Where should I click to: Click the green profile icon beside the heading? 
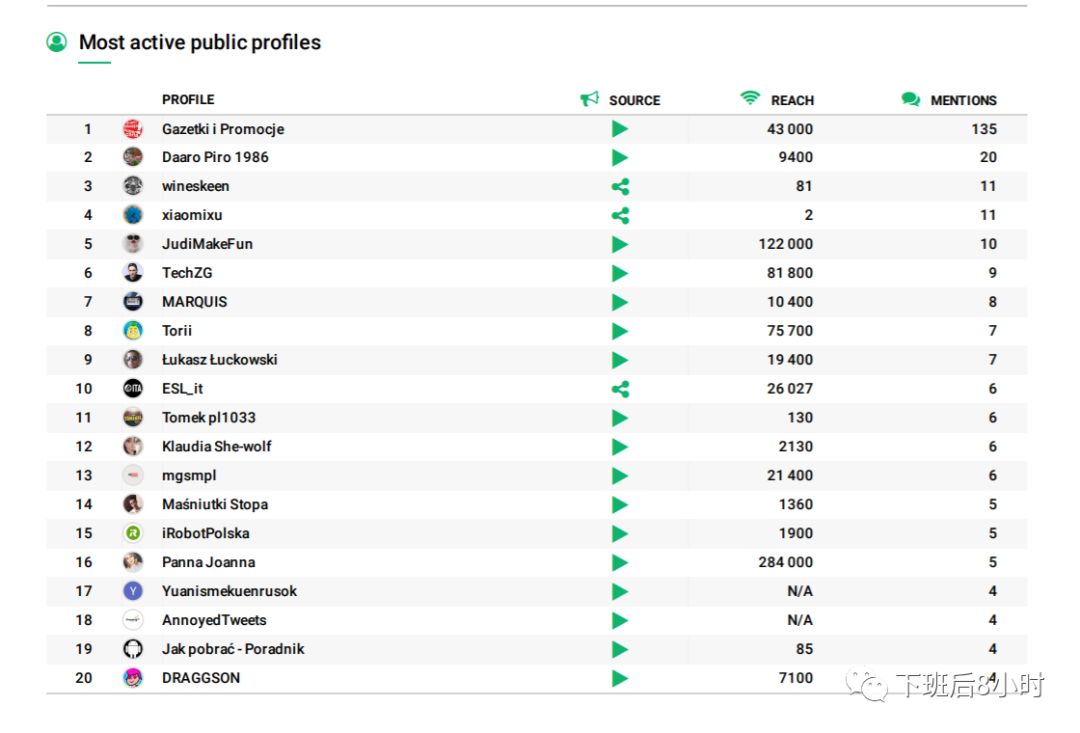[56, 42]
